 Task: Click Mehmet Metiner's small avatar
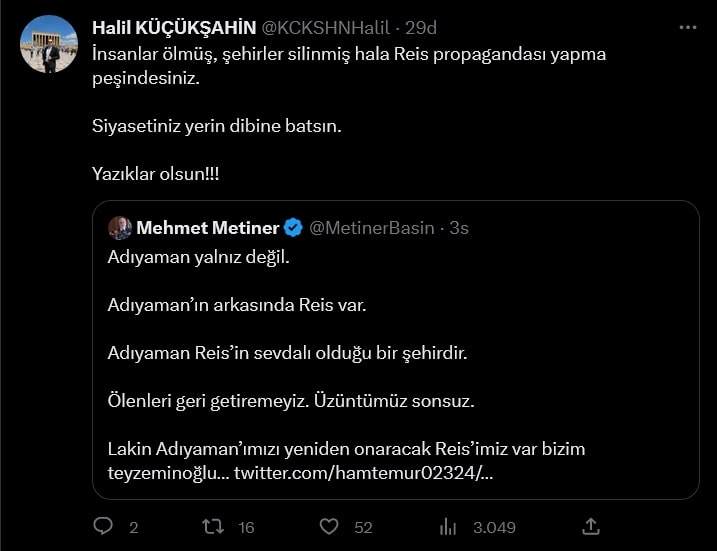[x=119, y=228]
